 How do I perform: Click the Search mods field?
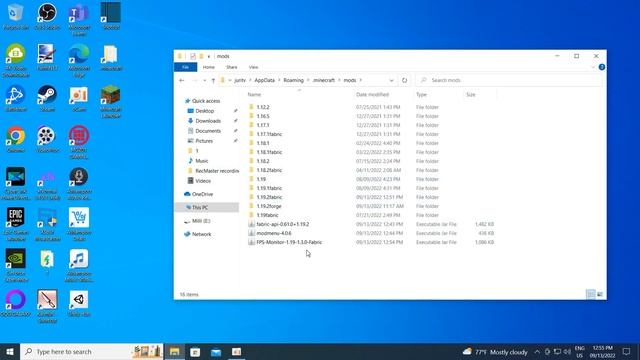(x=509, y=80)
